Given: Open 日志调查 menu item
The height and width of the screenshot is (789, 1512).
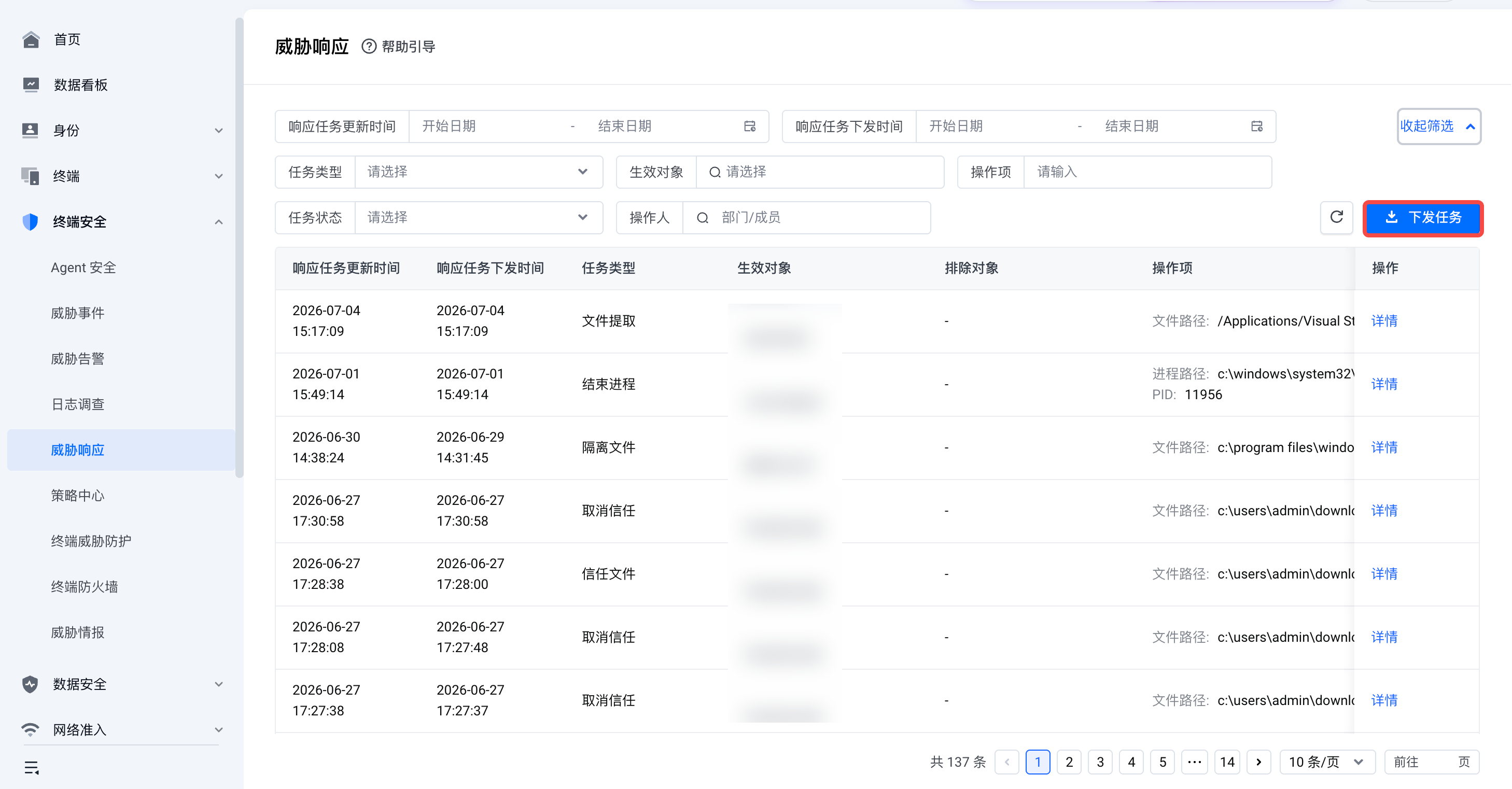Looking at the screenshot, I should pyautogui.click(x=77, y=404).
